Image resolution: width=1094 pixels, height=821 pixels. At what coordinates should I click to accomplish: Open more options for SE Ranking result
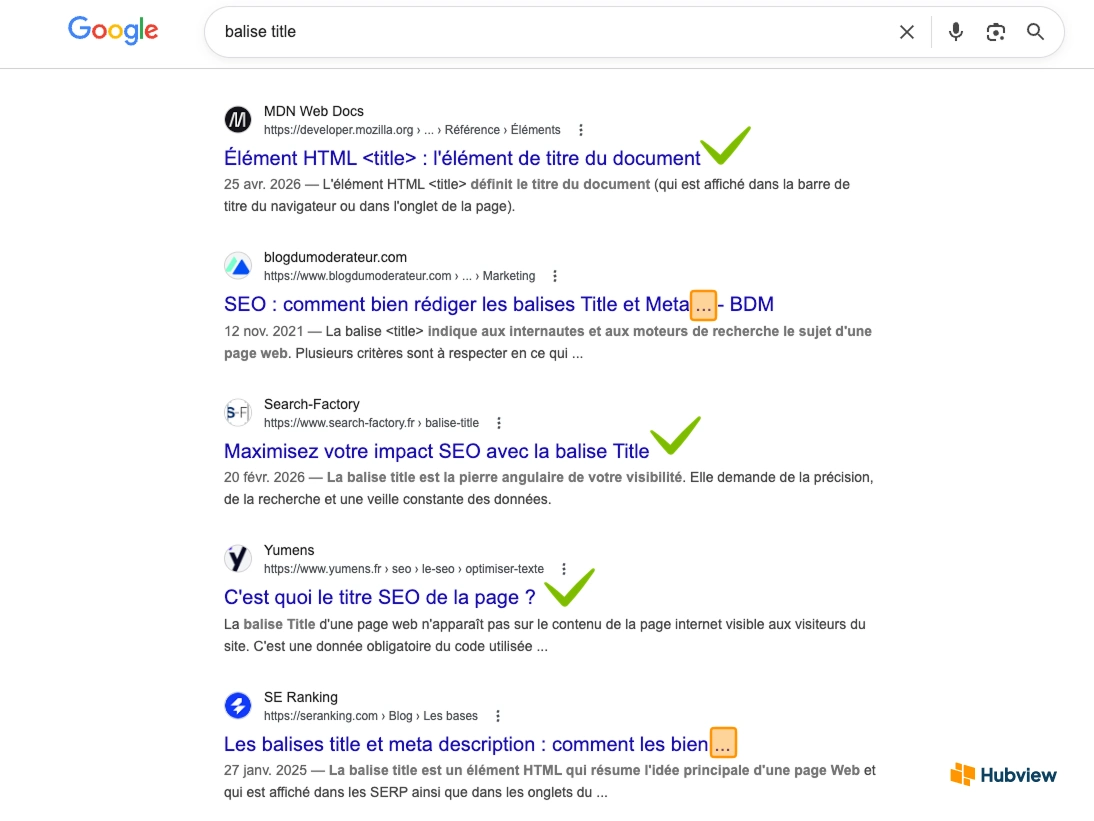[x=497, y=716]
